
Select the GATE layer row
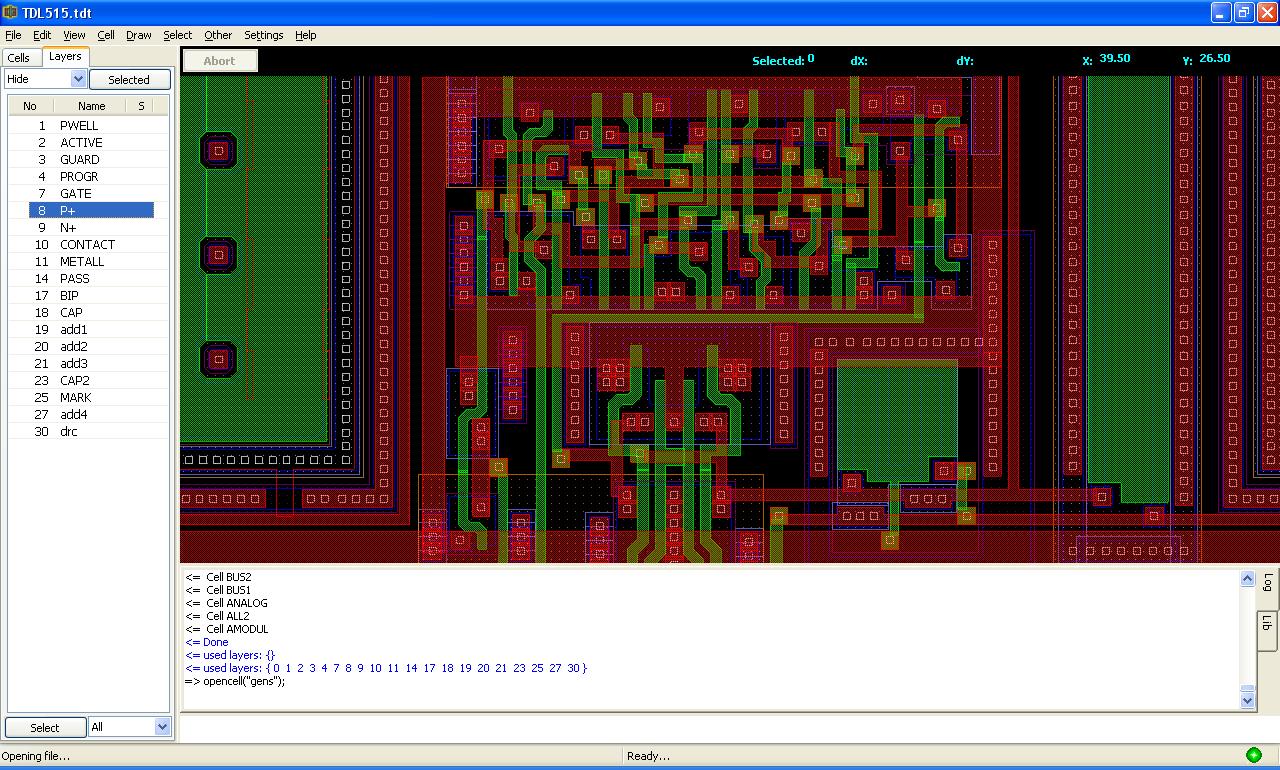(90, 194)
